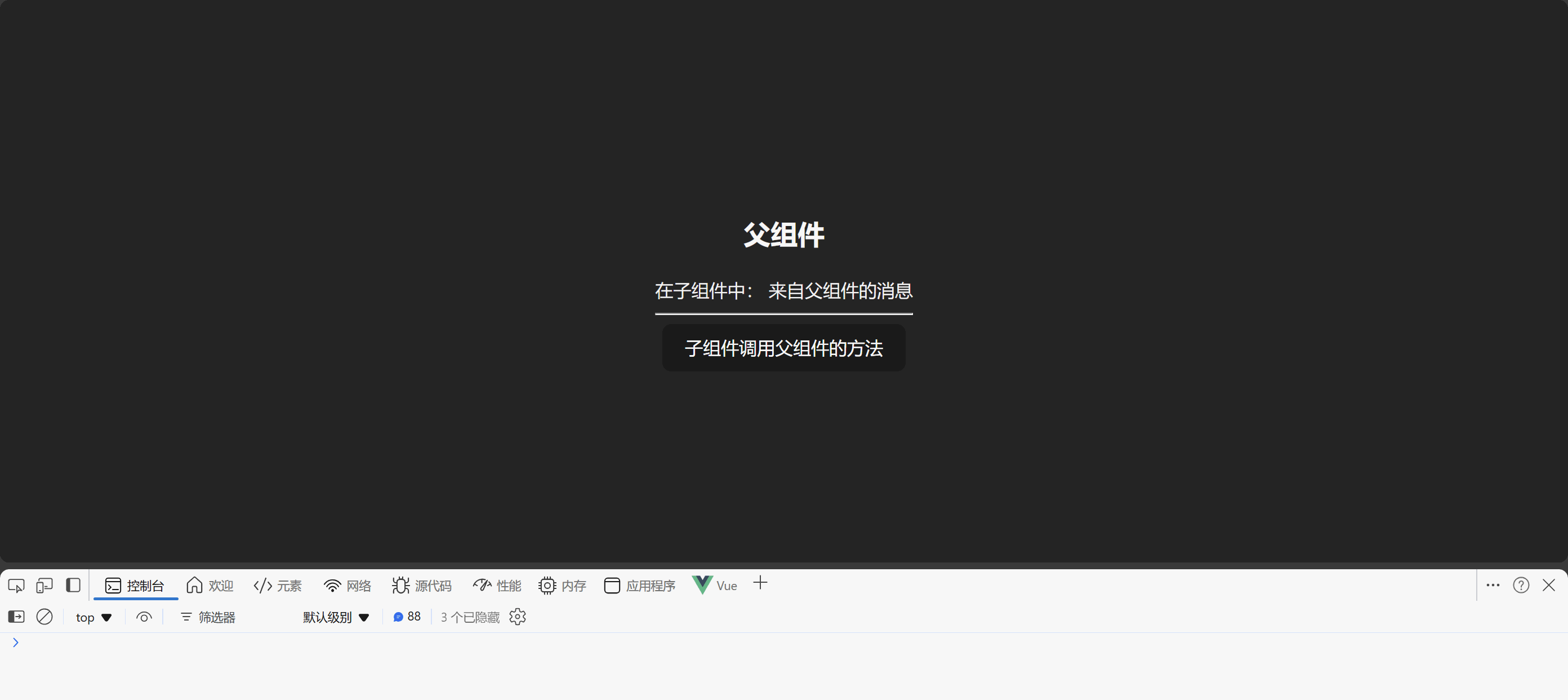The width and height of the screenshot is (1568, 700).
Task: Open console settings gear icon
Action: pos(518,617)
